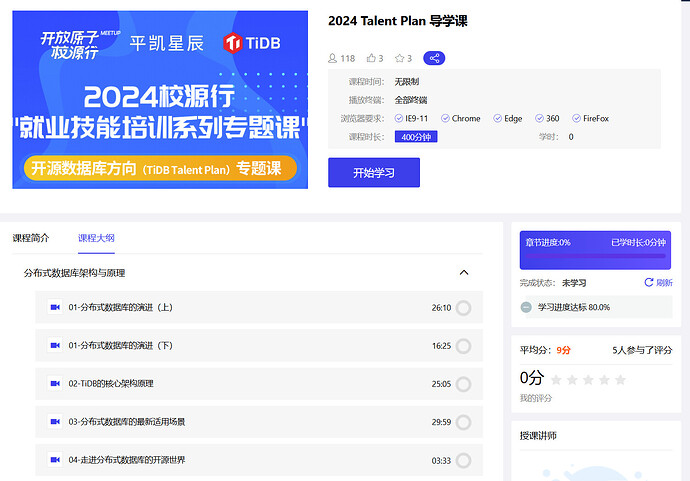This screenshot has height=481, width=690.
Task: Click video icon for 04-走进分布式数据库的开源世界
Action: point(55,460)
